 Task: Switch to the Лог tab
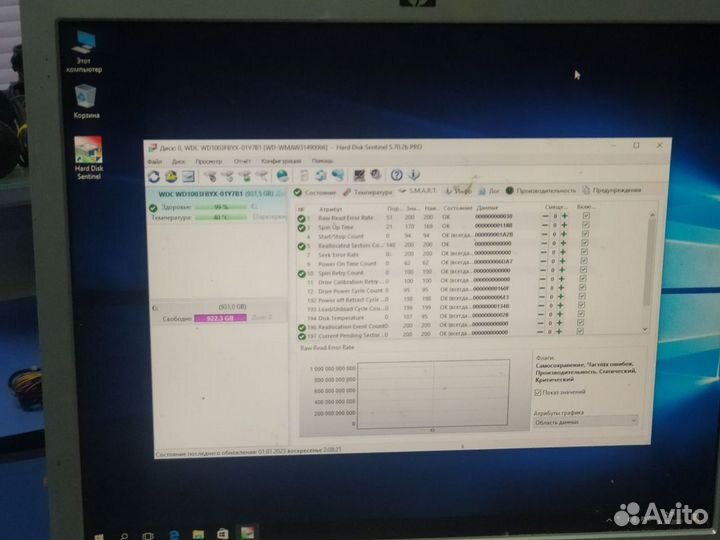pos(489,191)
